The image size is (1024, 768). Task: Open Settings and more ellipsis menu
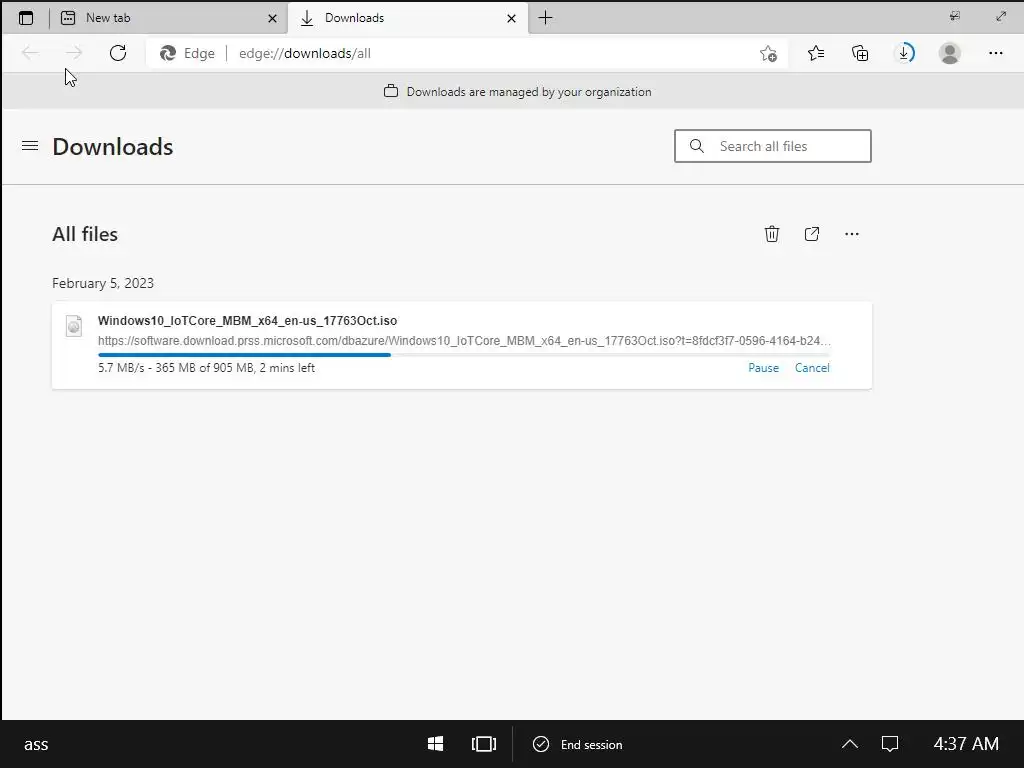[x=995, y=53]
